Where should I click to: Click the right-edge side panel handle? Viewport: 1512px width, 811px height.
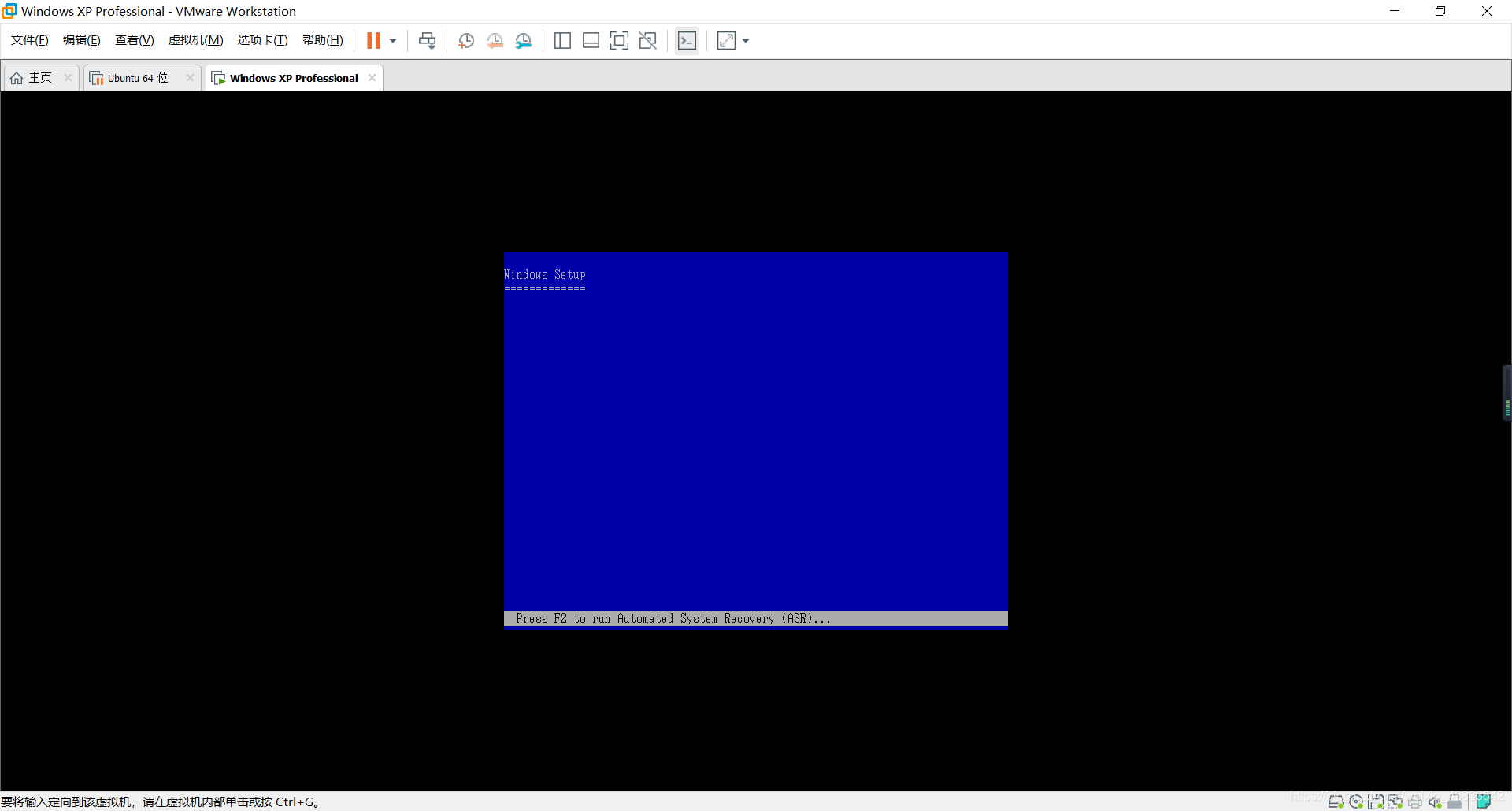tap(1507, 393)
